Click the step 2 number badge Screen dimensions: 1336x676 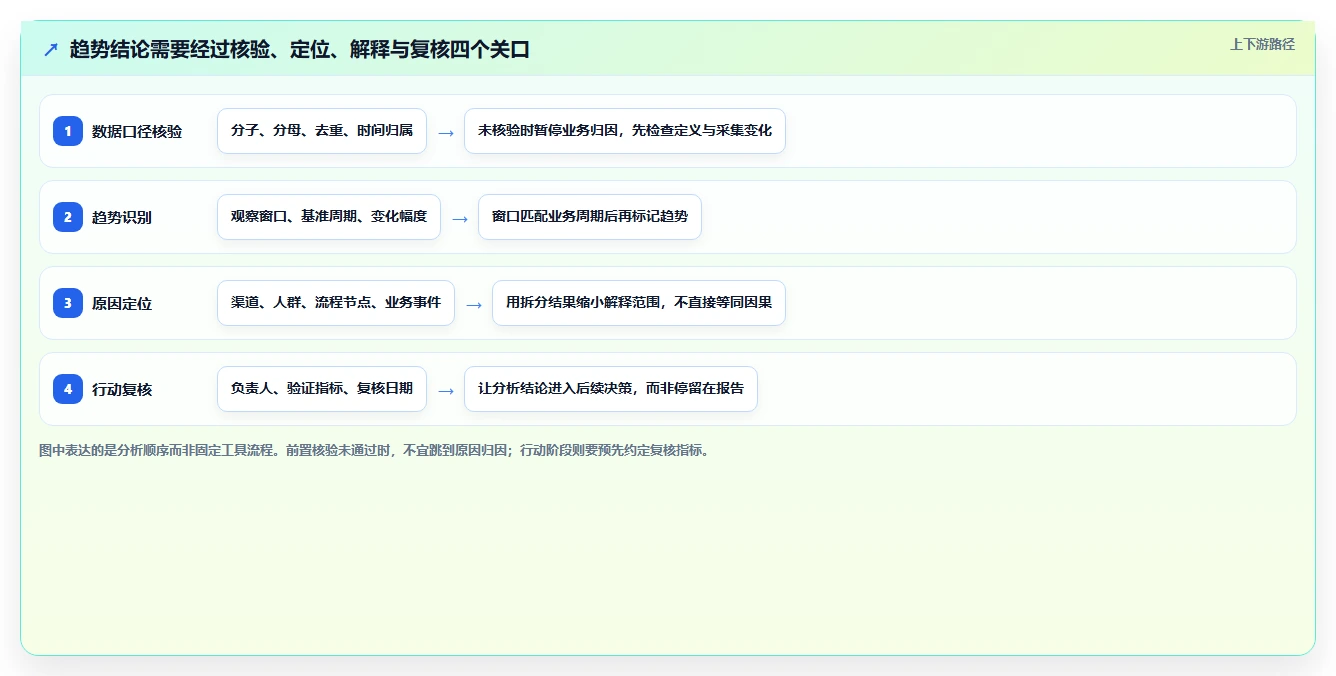tap(68, 217)
